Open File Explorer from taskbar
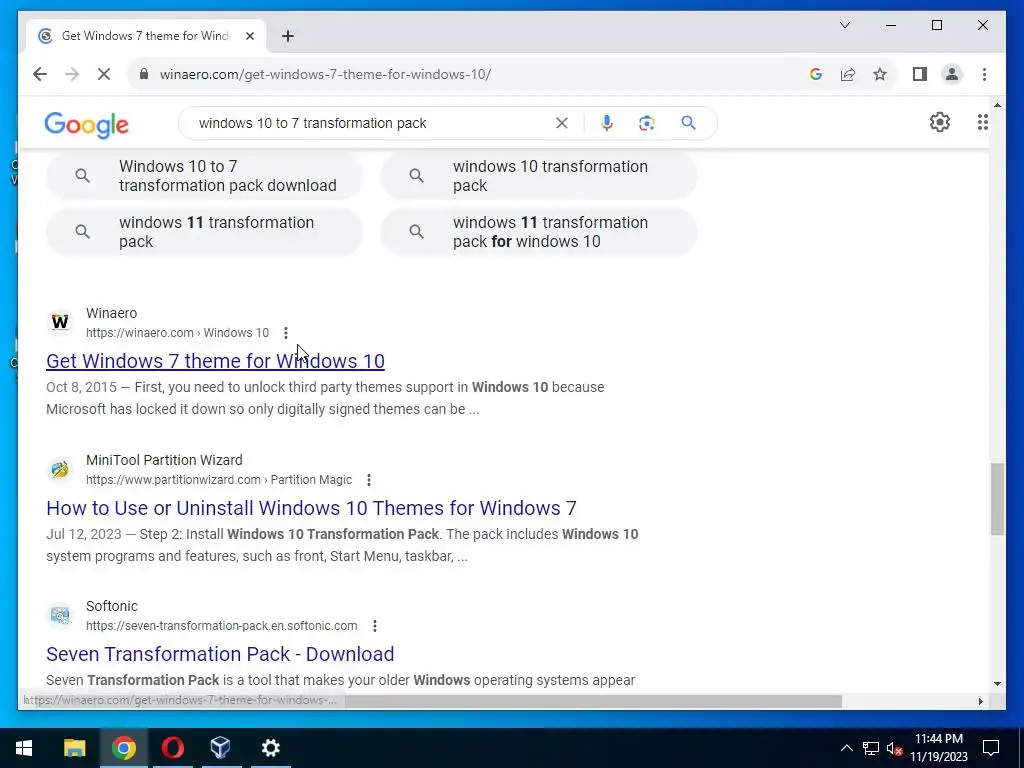The height and width of the screenshot is (768, 1024). coord(74,748)
